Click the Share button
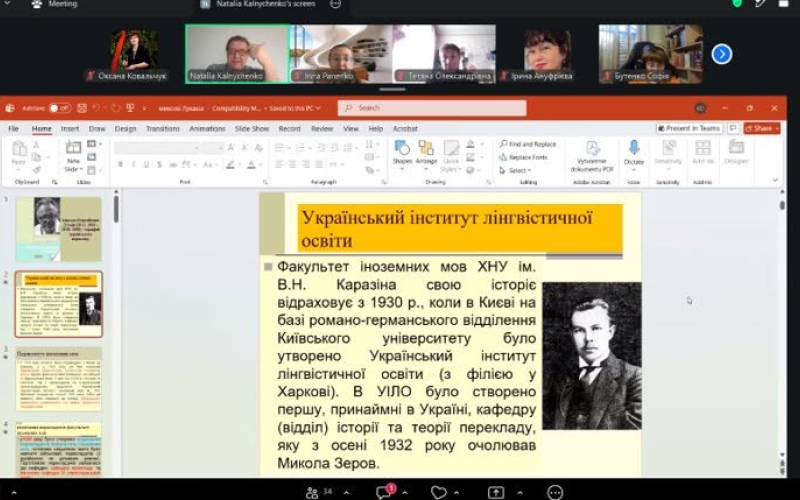The width and height of the screenshot is (800, 500). [x=762, y=129]
